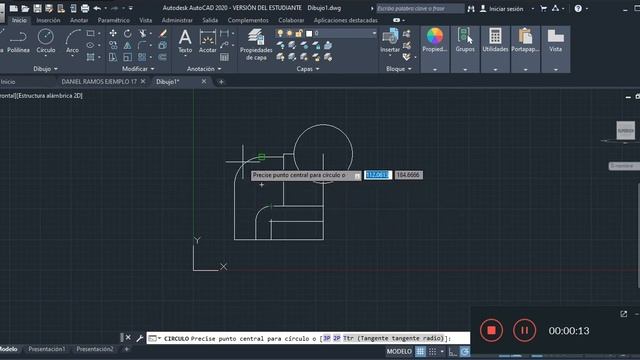Open Utilidades panel dropdown
This screenshot has height=360, width=640.
pos(495,70)
